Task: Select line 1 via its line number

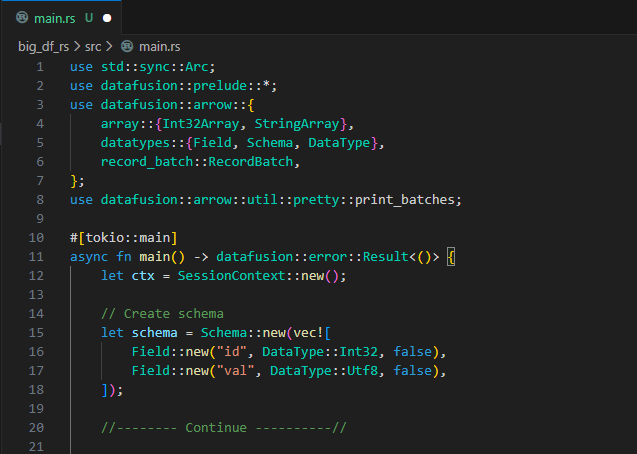Action: (39, 67)
